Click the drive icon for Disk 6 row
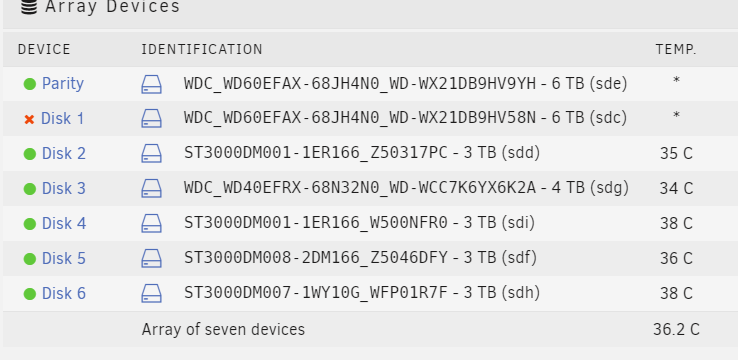The width and height of the screenshot is (738, 360). [152, 293]
